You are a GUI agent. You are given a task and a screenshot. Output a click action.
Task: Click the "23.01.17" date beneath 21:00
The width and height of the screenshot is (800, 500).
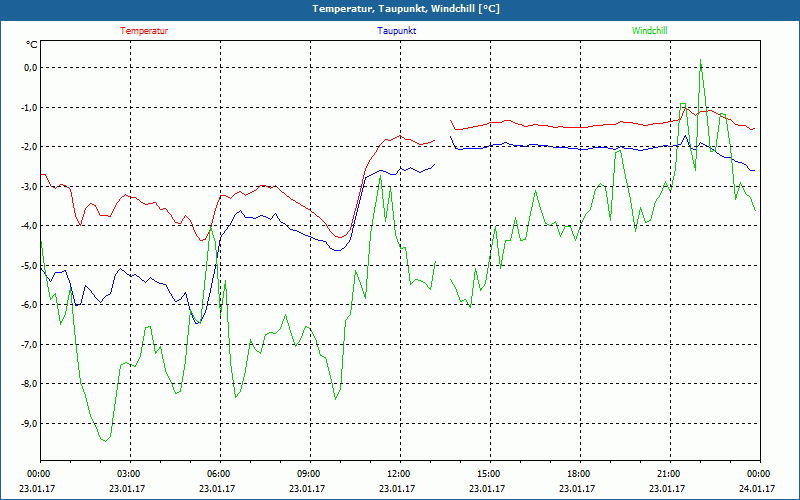(x=668, y=488)
